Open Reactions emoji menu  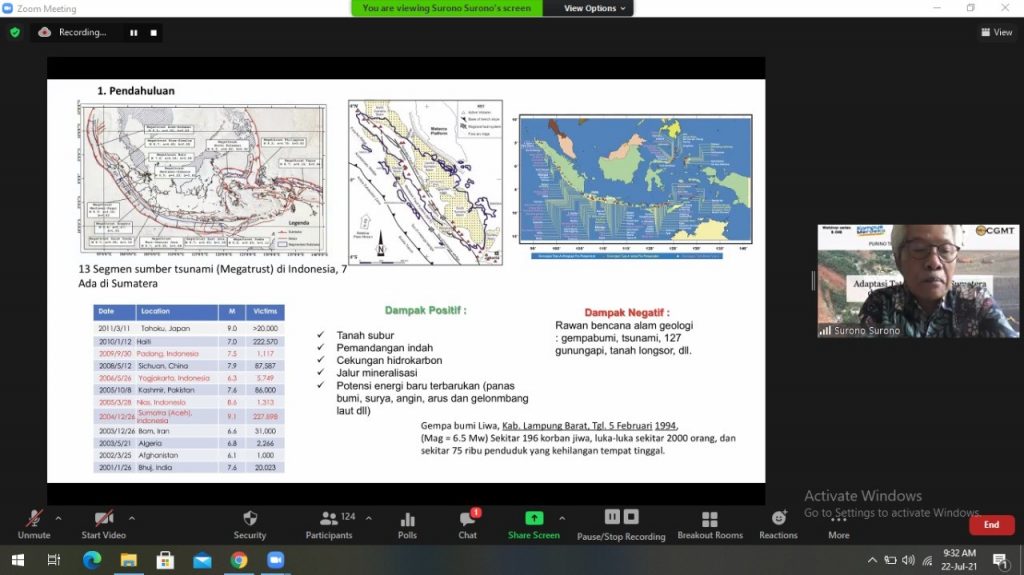[778, 525]
